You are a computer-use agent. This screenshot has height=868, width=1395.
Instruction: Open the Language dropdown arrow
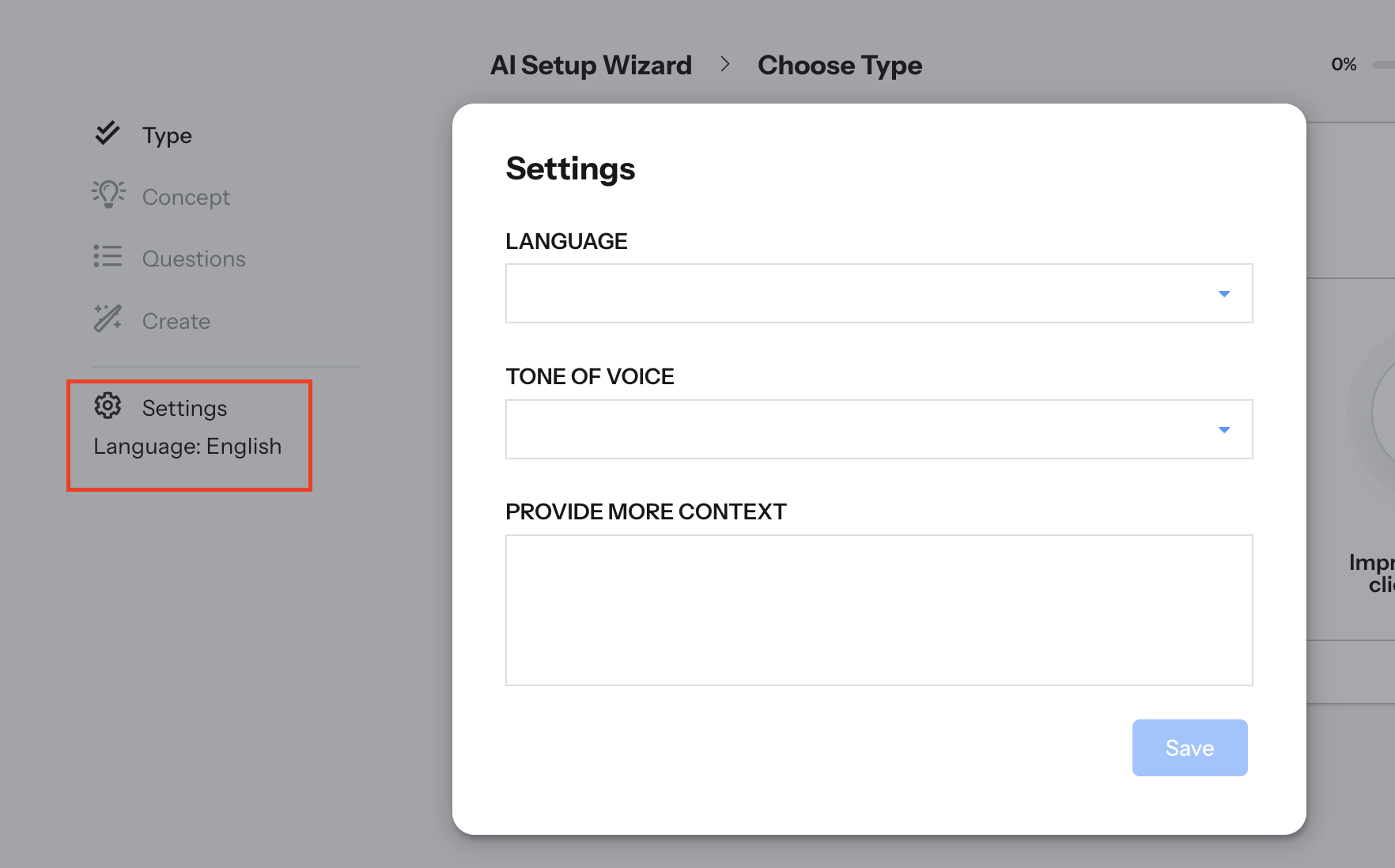tap(1223, 294)
